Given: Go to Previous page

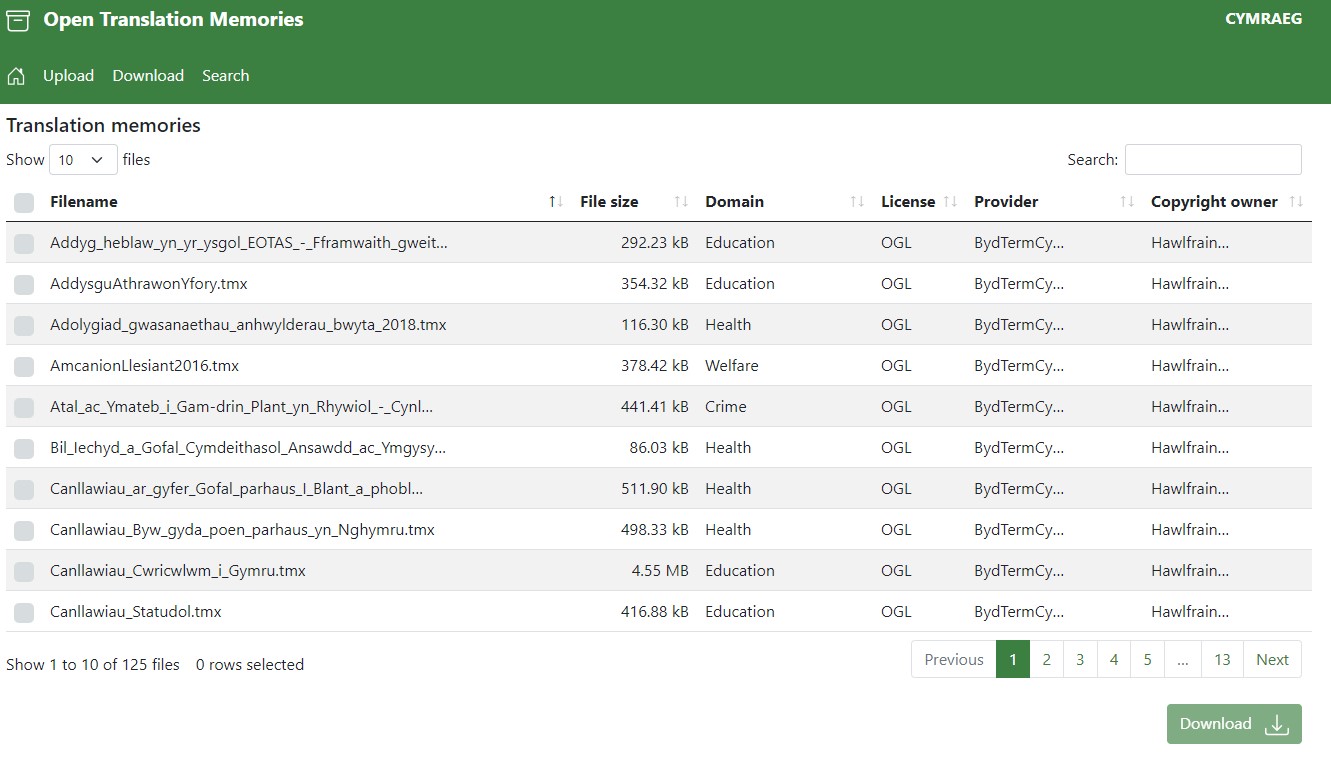Looking at the screenshot, I should click(954, 660).
